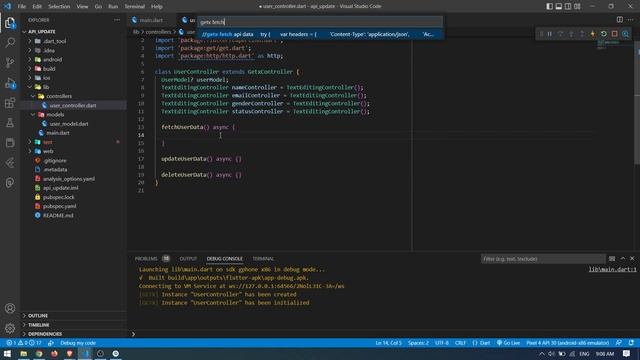Open editor More Actions menu
Image resolution: width=640 pixels, height=360 pixels.
[x=631, y=20]
